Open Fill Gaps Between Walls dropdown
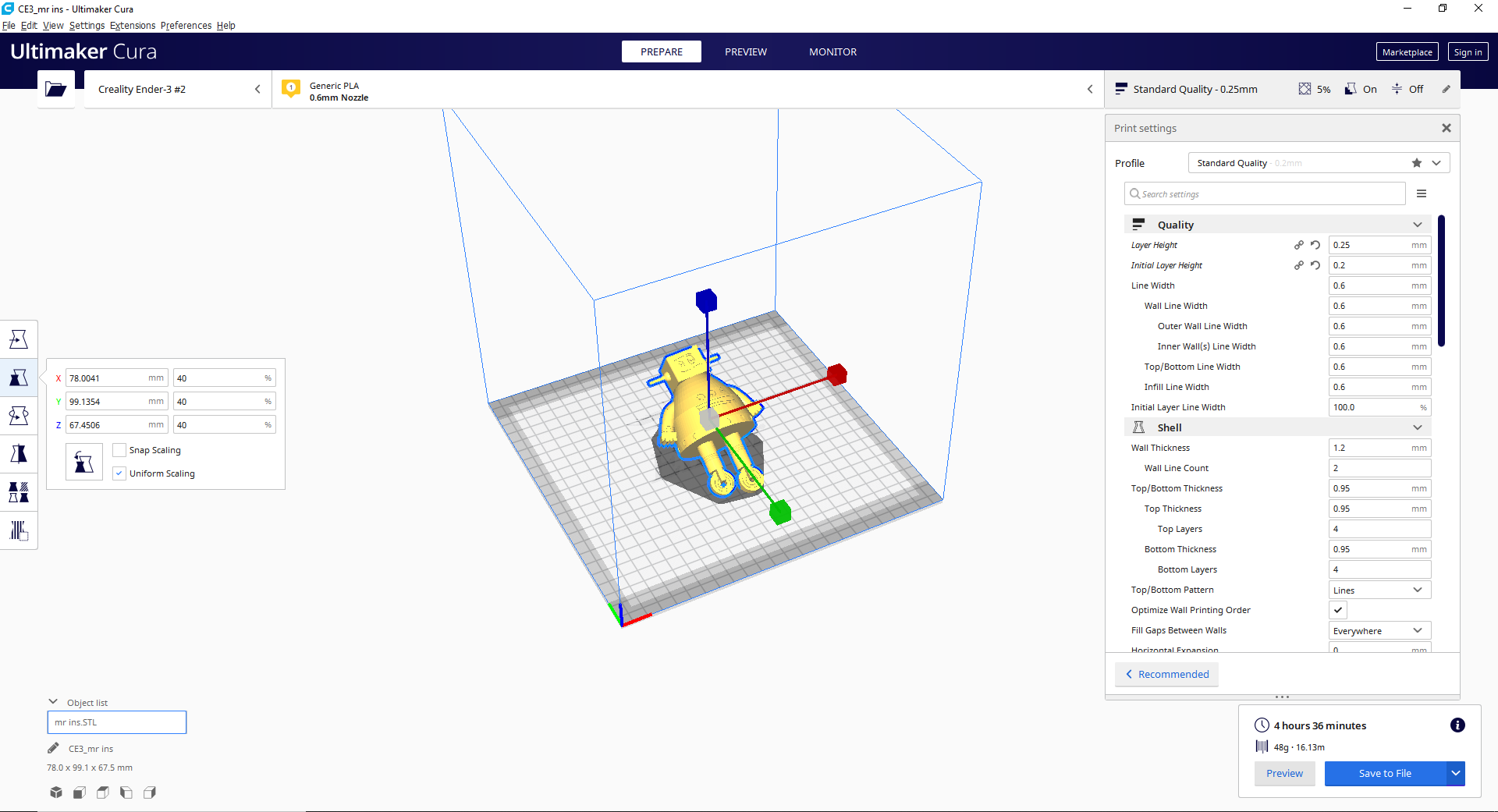Image resolution: width=1498 pixels, height=812 pixels. pos(1380,630)
